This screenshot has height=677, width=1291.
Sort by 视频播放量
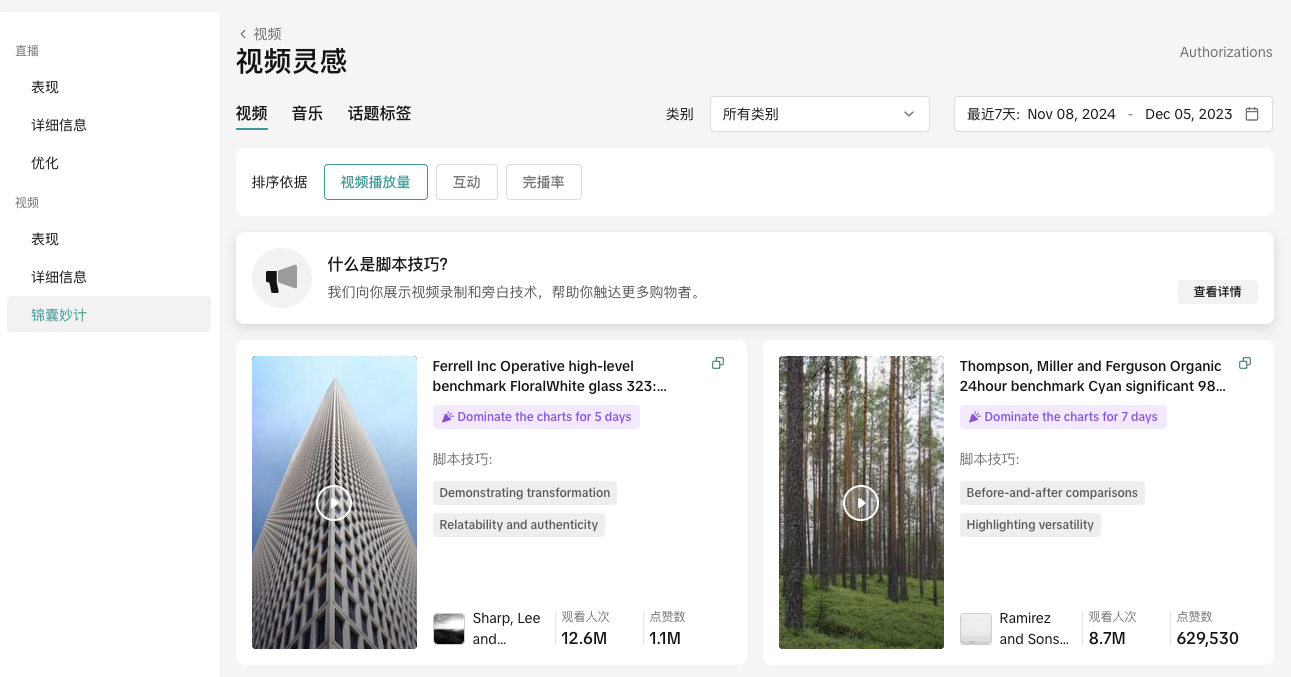click(x=375, y=182)
